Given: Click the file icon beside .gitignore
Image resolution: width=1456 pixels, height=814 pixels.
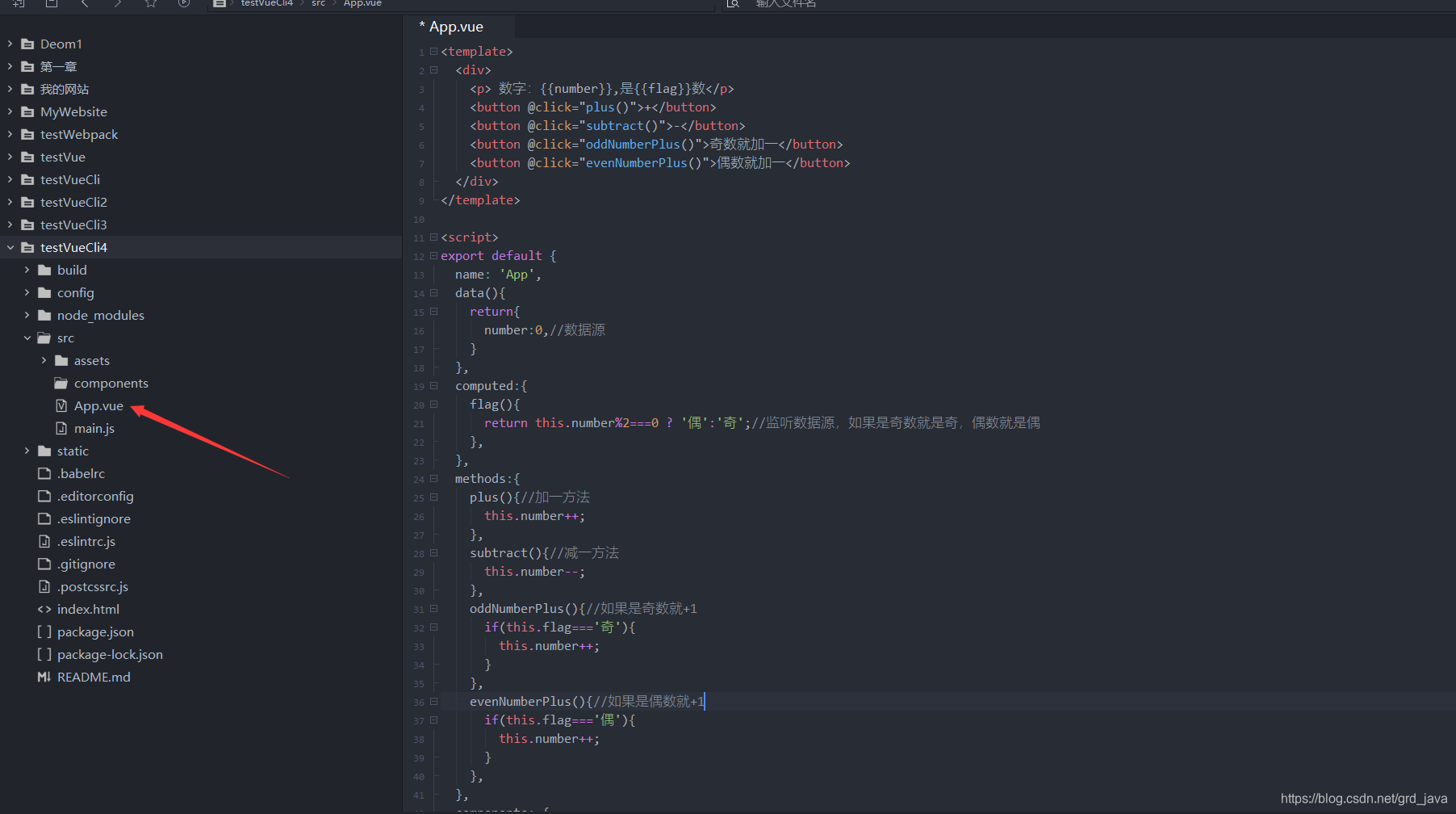Looking at the screenshot, I should tap(44, 564).
